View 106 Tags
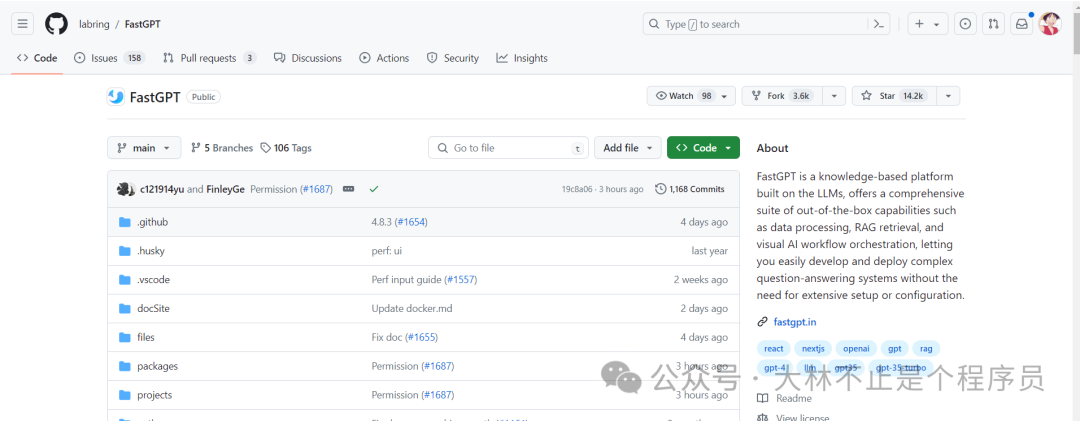1080x421 pixels. (286, 147)
